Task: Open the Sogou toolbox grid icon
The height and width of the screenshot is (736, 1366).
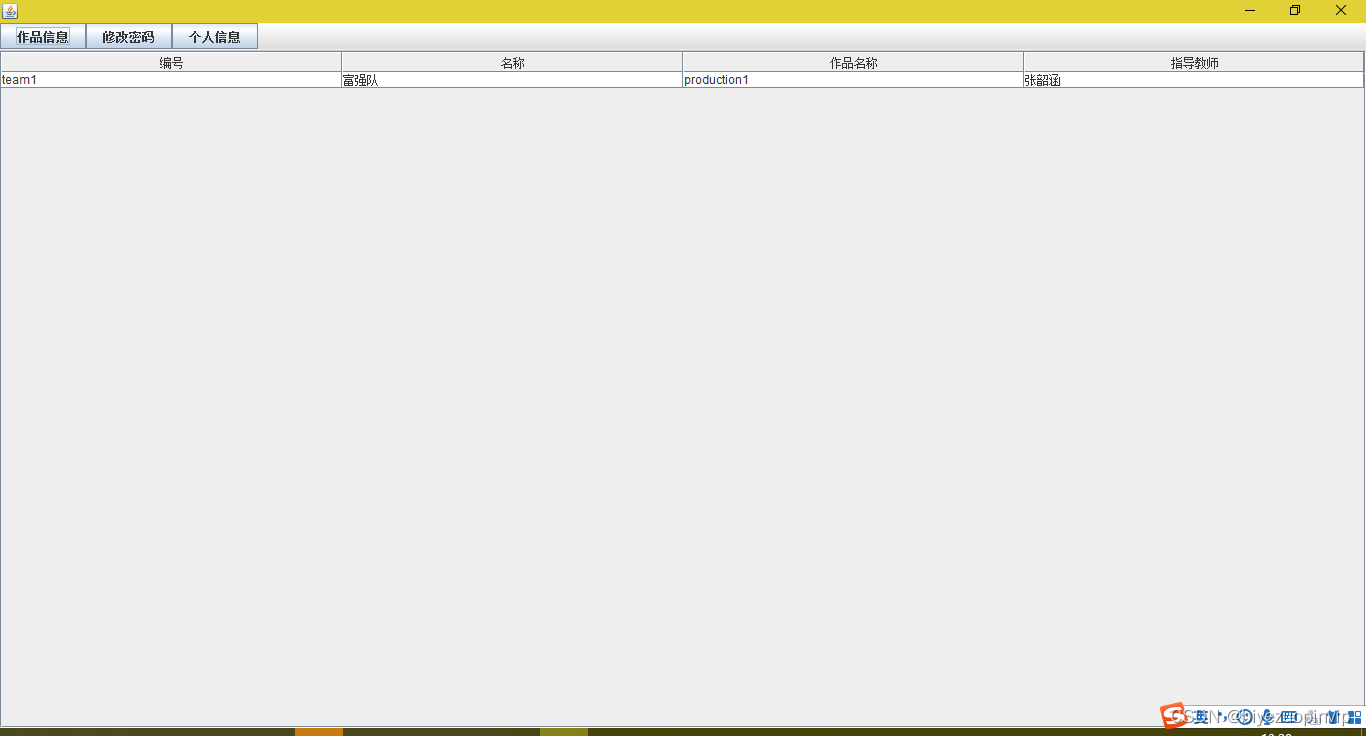Action: tap(1355, 717)
